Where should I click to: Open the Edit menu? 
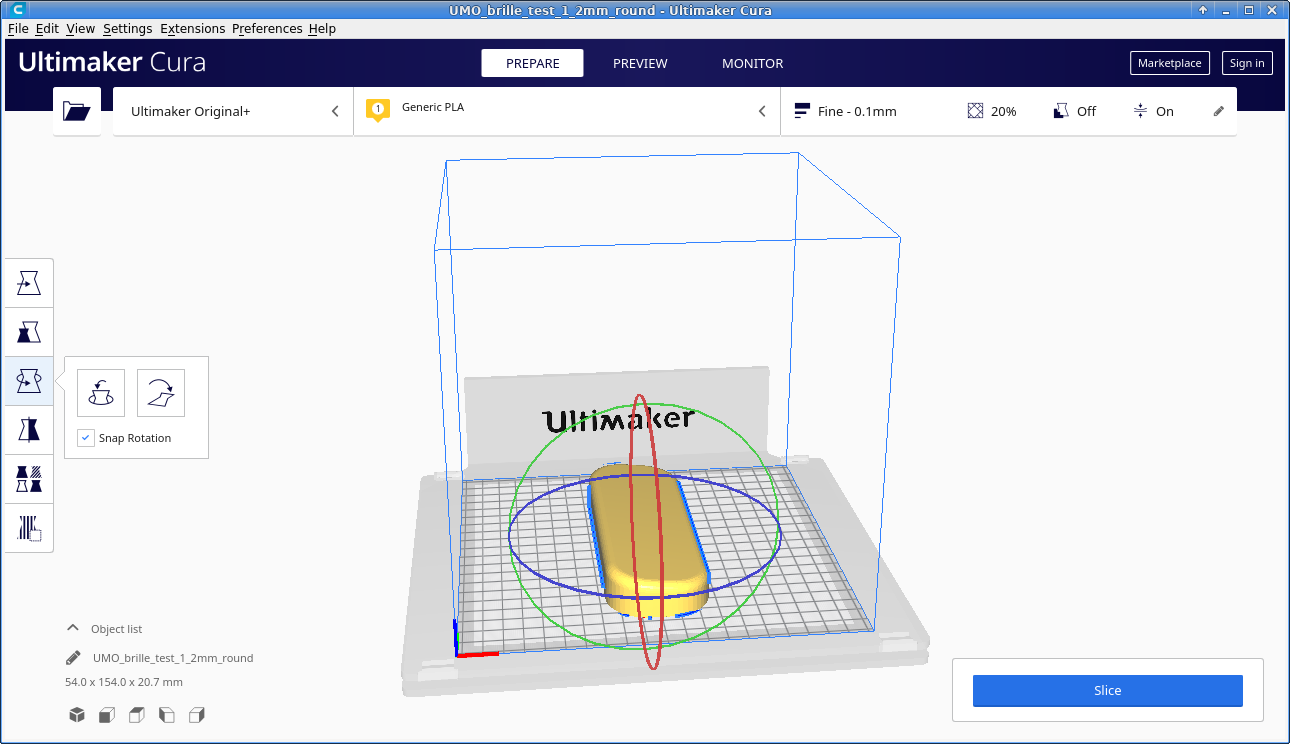[47, 29]
